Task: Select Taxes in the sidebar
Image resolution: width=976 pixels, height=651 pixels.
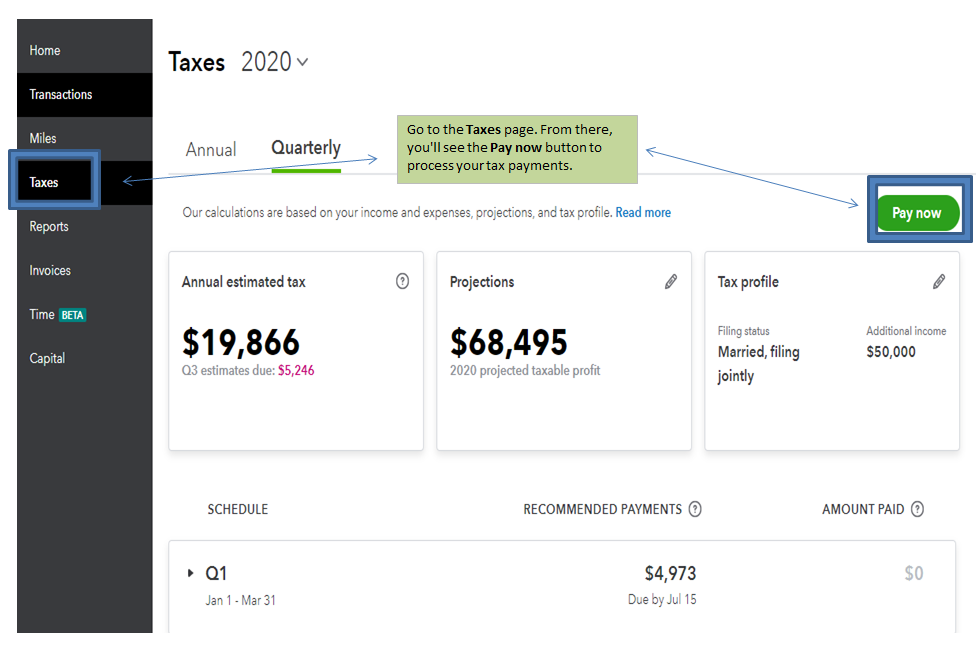Action: click(x=44, y=182)
